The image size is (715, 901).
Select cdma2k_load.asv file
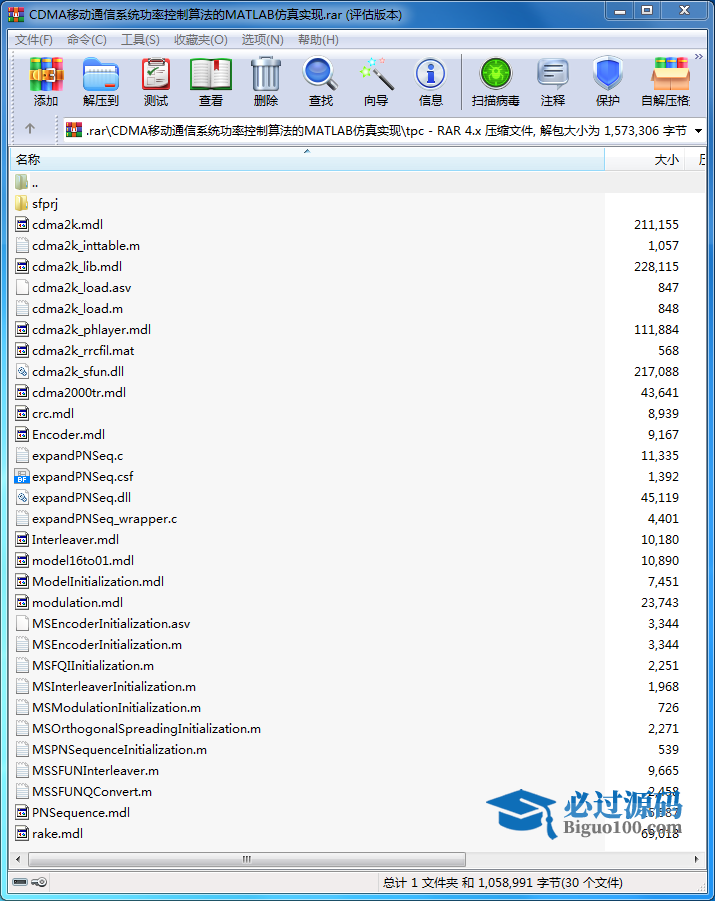click(x=82, y=288)
